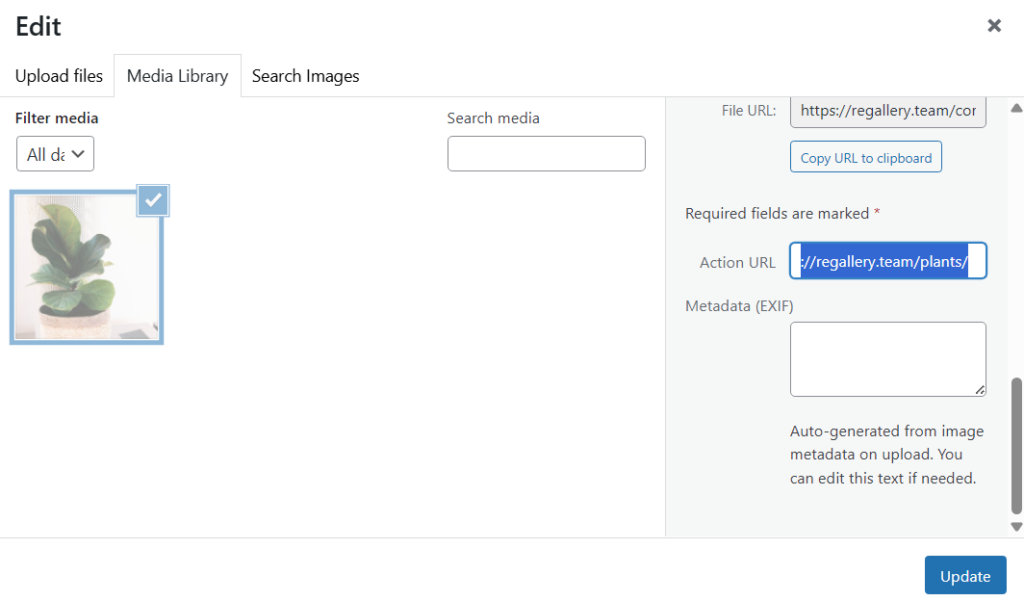Focus the Action URL text field
Screen dimensions: 1024x601
[x=888, y=262]
